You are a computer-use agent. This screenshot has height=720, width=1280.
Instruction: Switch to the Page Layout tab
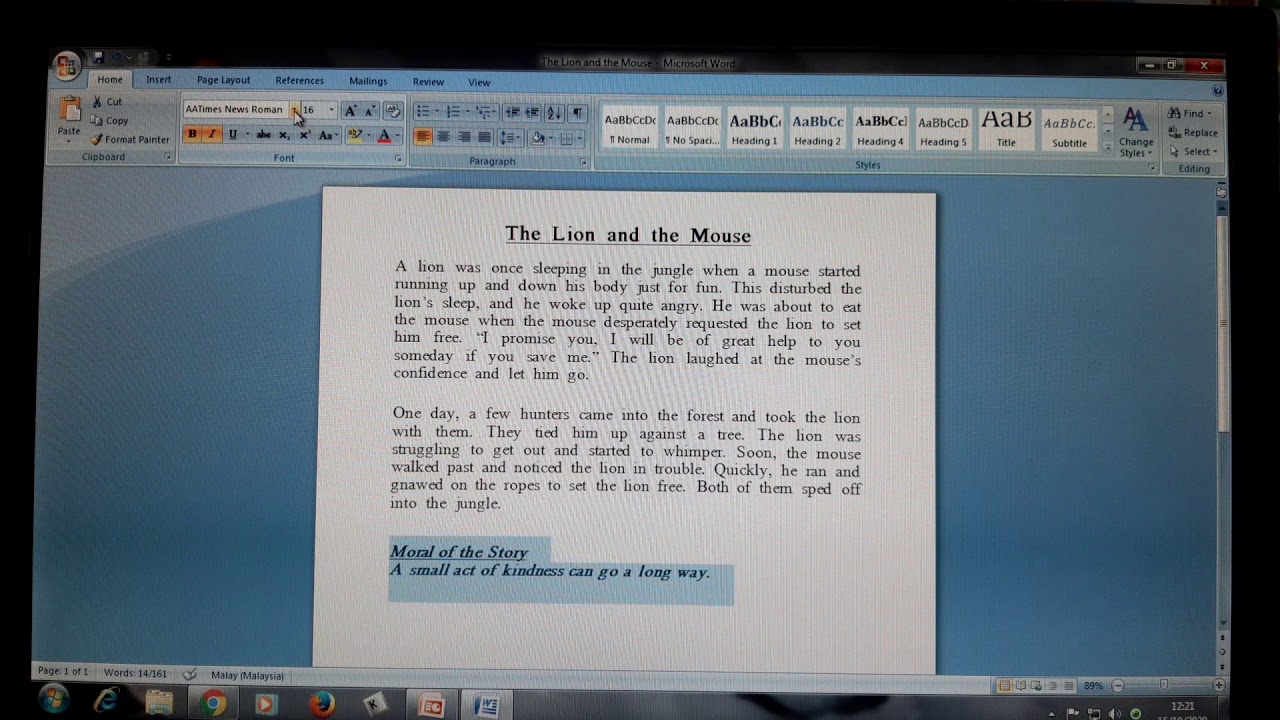tap(223, 80)
